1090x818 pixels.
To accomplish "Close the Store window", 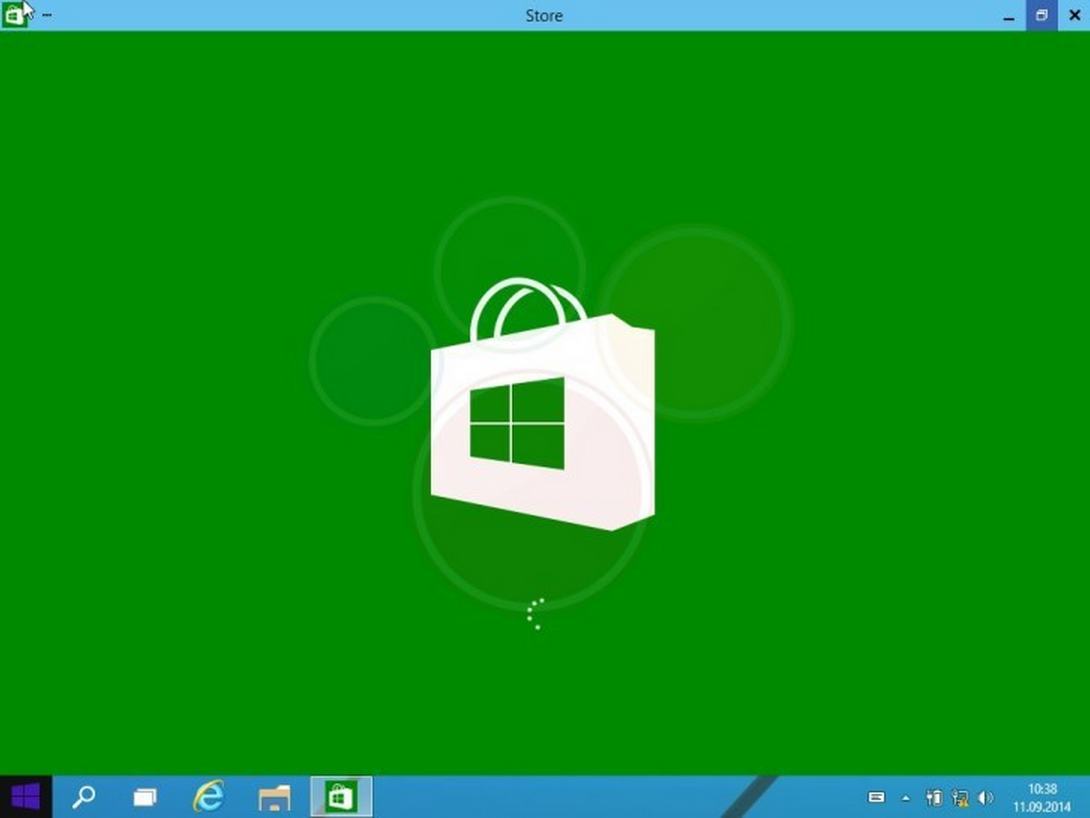I will point(1074,15).
